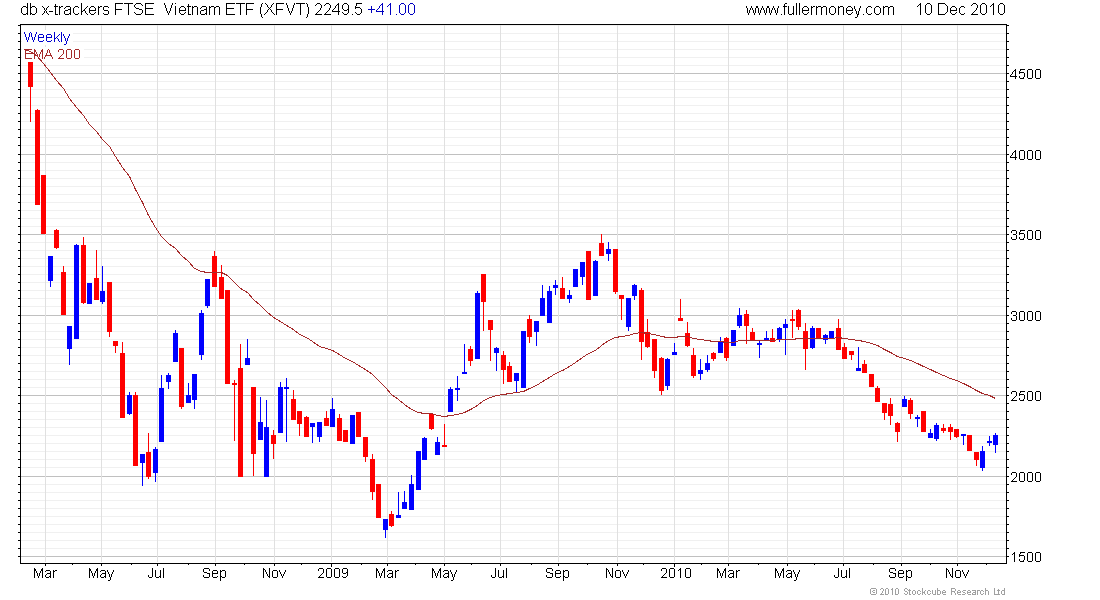
Task: Open the www.fullermoney.com link text
Action: (820, 10)
